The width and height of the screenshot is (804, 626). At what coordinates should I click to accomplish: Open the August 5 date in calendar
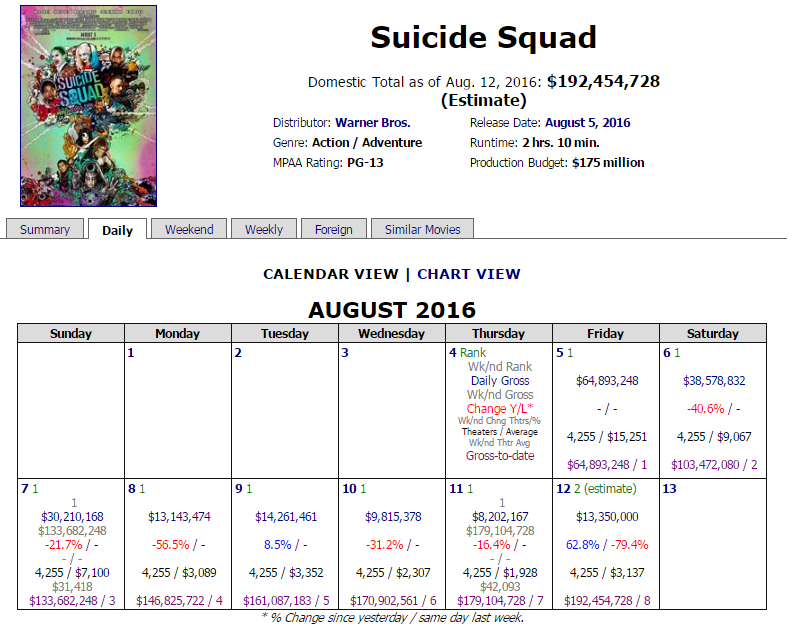pos(560,353)
